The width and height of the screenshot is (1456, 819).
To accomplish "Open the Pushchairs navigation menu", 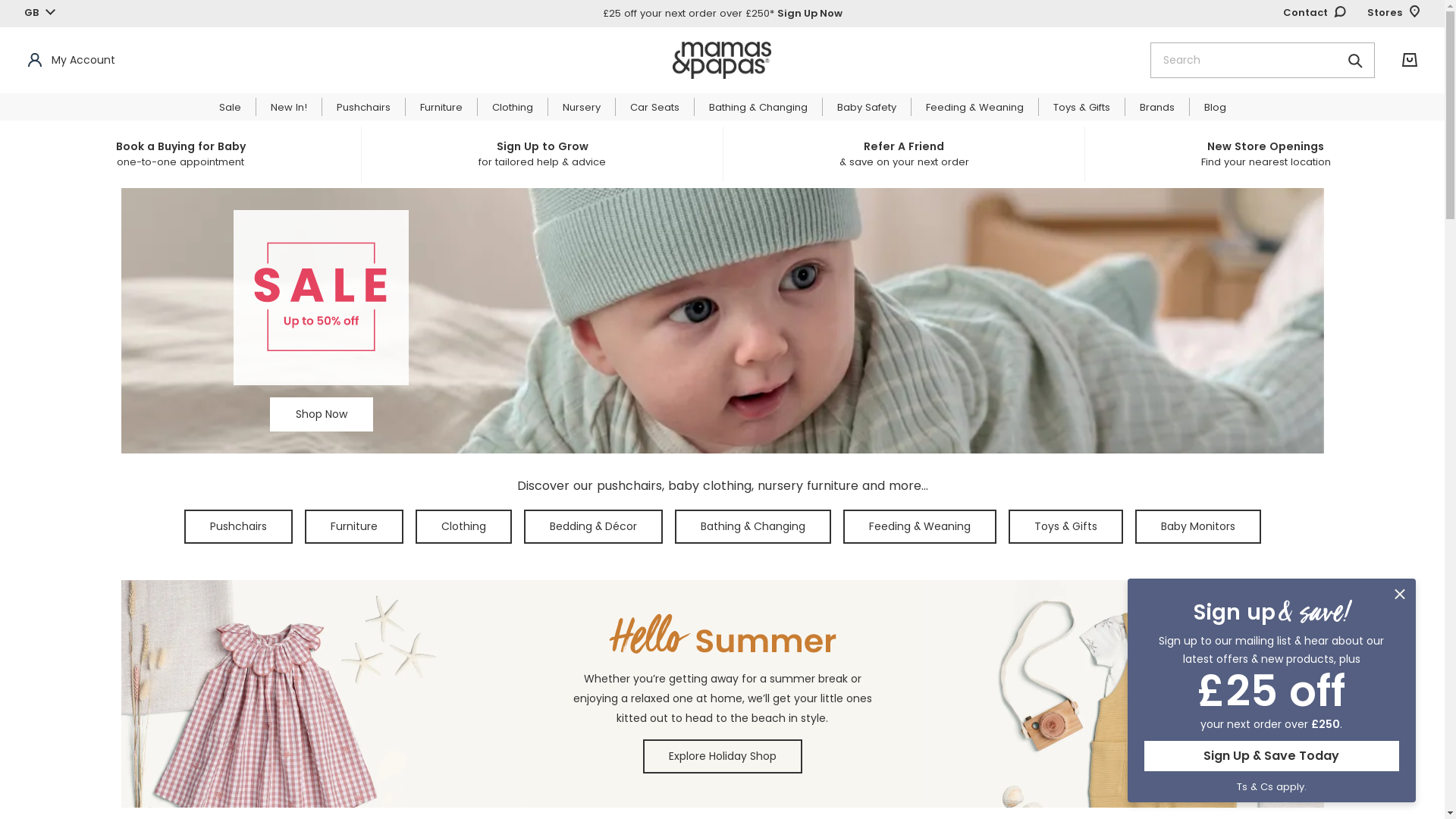I will click(x=363, y=108).
